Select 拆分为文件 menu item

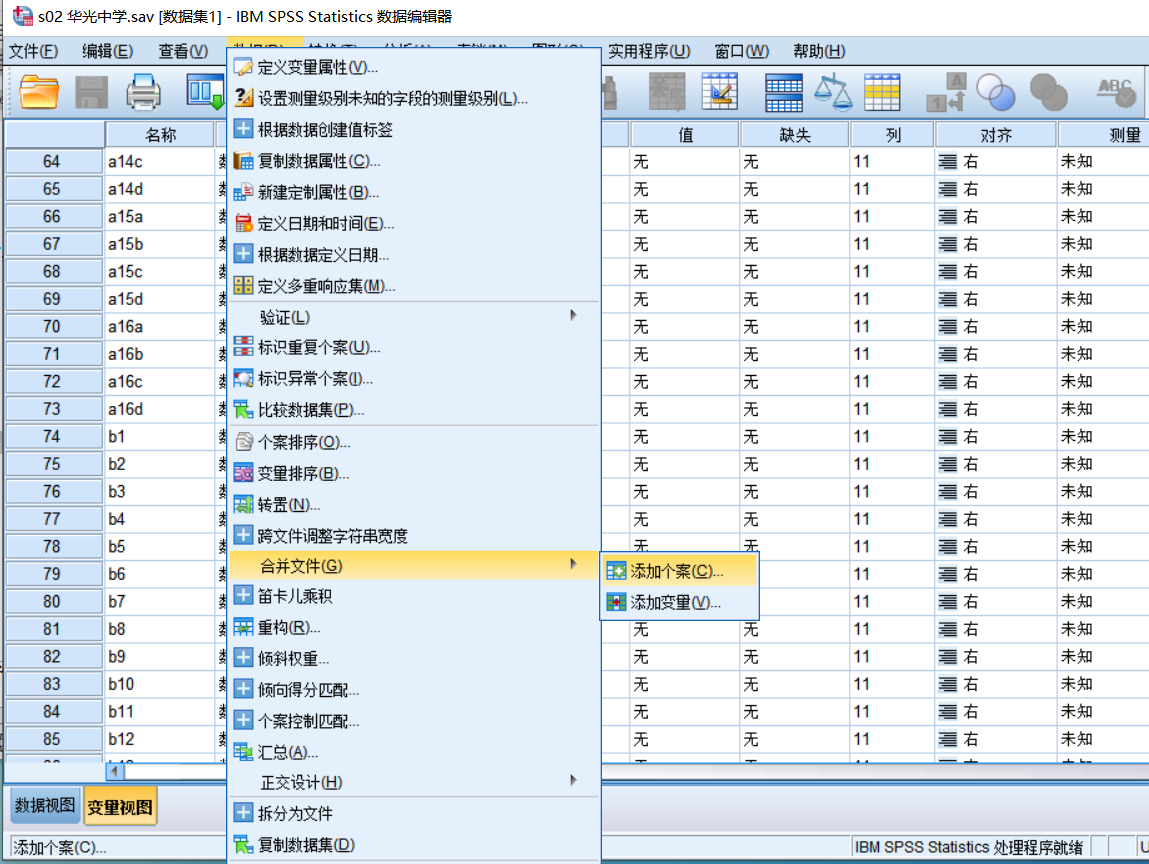414,813
